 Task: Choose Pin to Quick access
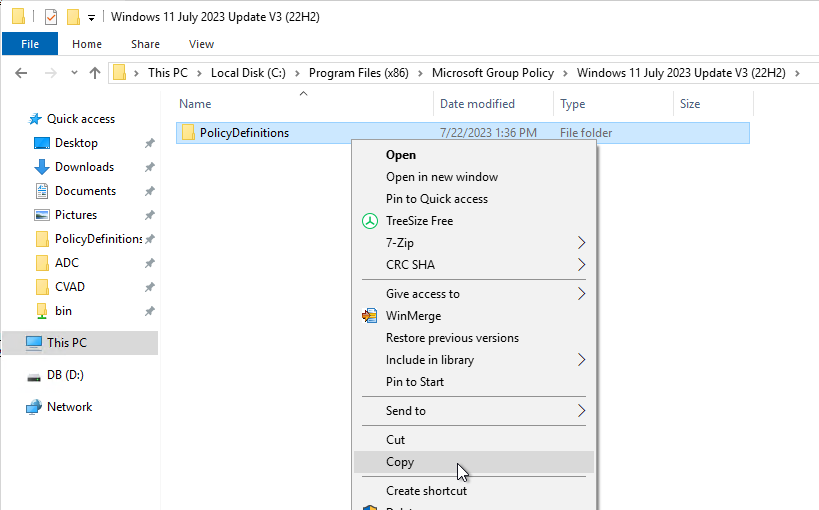pyautogui.click(x=474, y=199)
